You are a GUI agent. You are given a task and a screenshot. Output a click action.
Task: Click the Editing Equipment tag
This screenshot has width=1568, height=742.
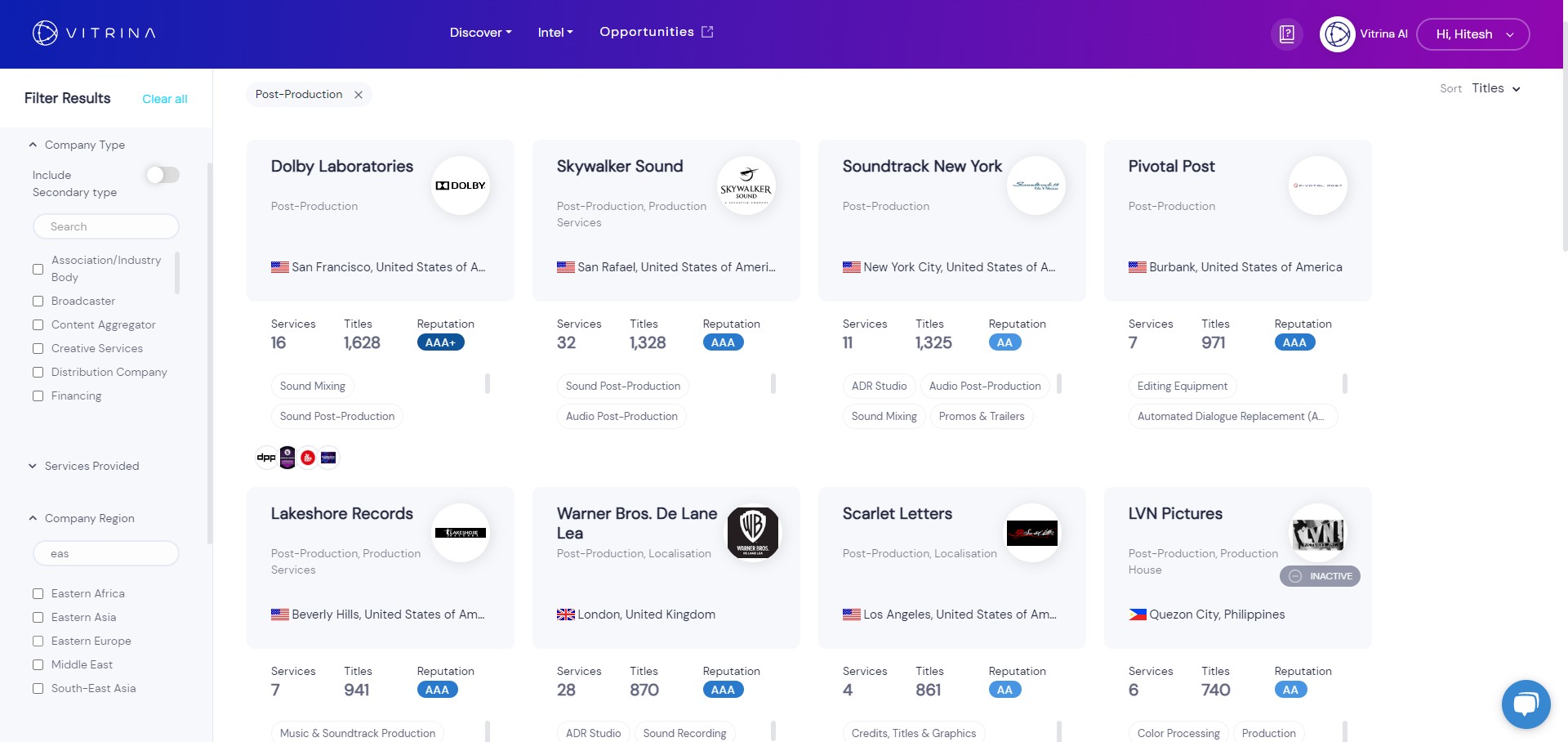(1183, 386)
